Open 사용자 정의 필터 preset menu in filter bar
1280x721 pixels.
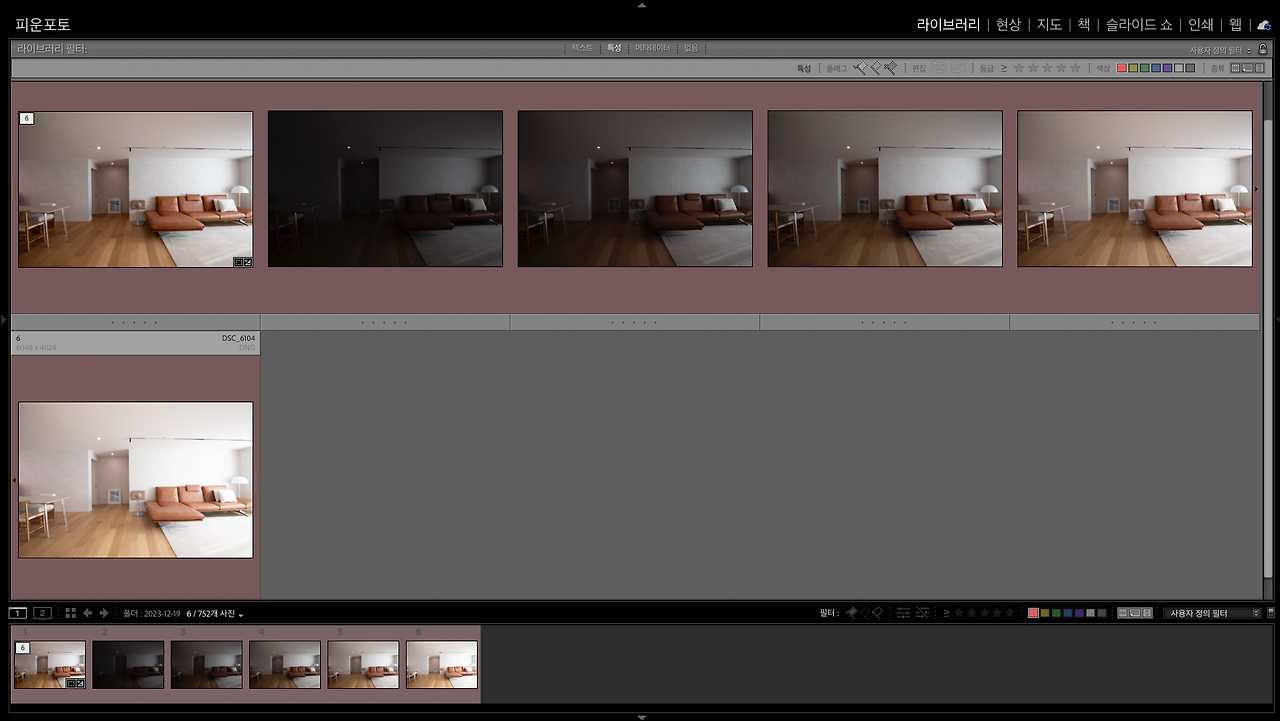tap(1220, 49)
